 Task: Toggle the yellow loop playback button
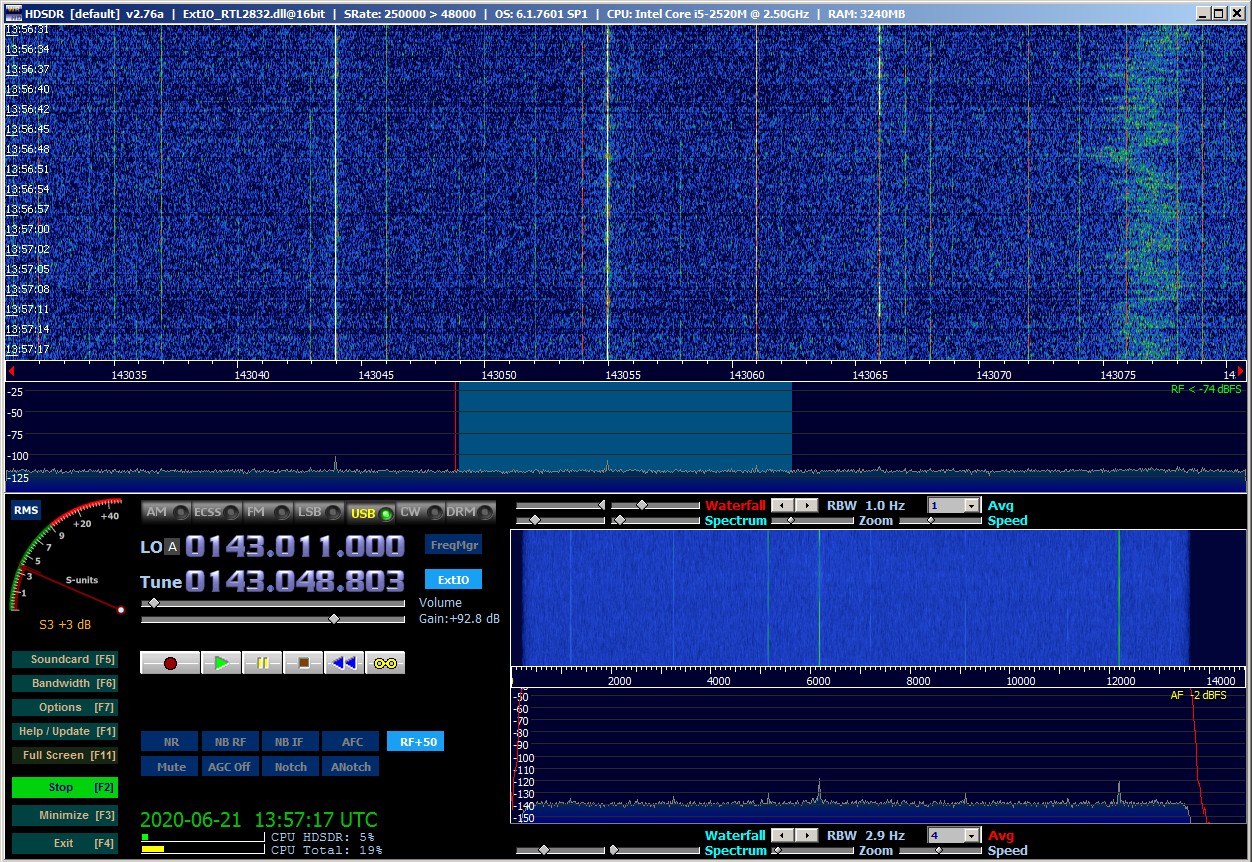click(385, 662)
